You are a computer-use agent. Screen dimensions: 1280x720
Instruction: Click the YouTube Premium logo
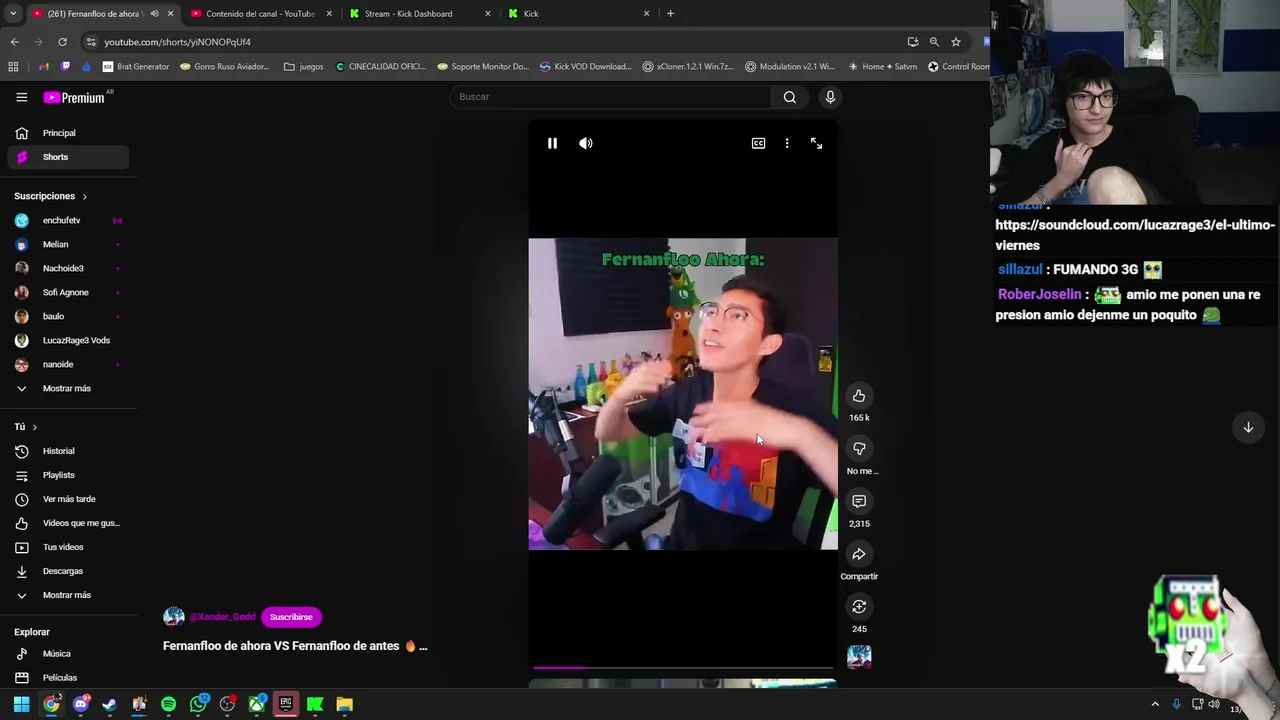[x=74, y=97]
